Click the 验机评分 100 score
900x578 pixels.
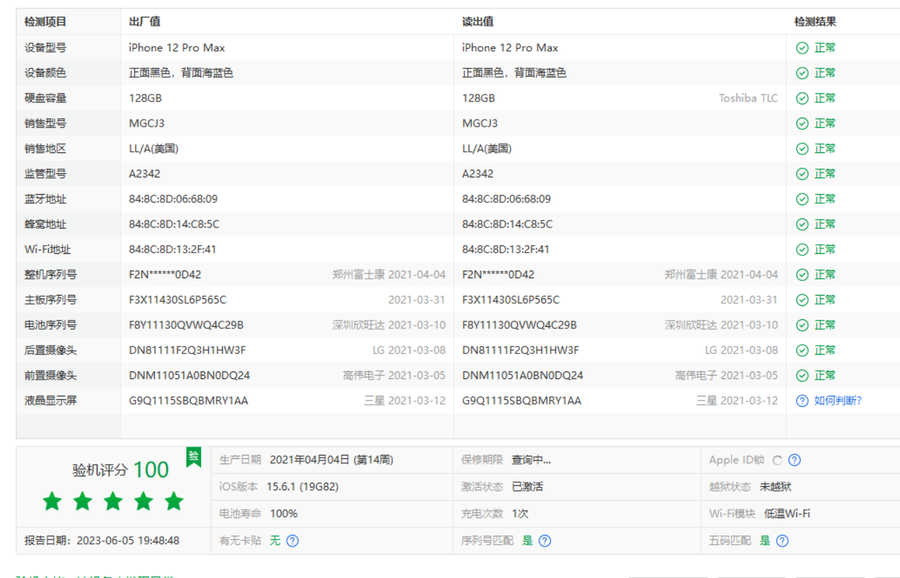click(121, 470)
